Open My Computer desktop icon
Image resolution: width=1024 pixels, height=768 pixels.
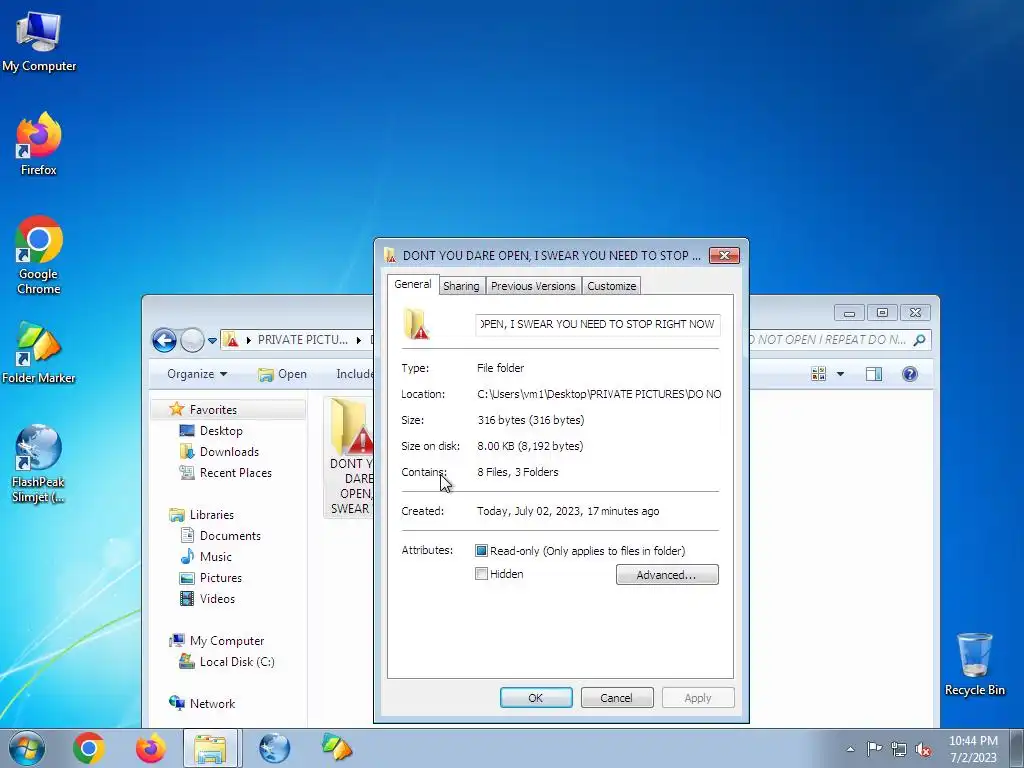click(x=39, y=43)
